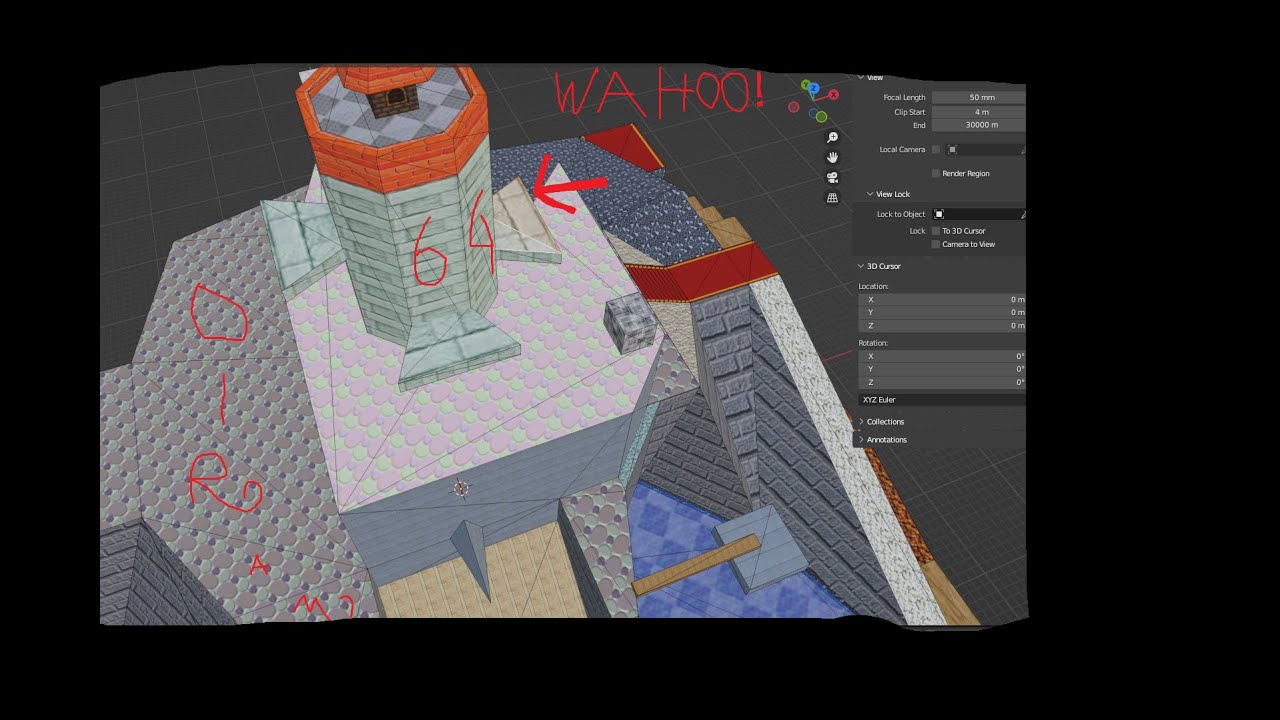Click the zoom view magnifier icon
Image resolution: width=1280 pixels, height=720 pixels.
point(832,137)
